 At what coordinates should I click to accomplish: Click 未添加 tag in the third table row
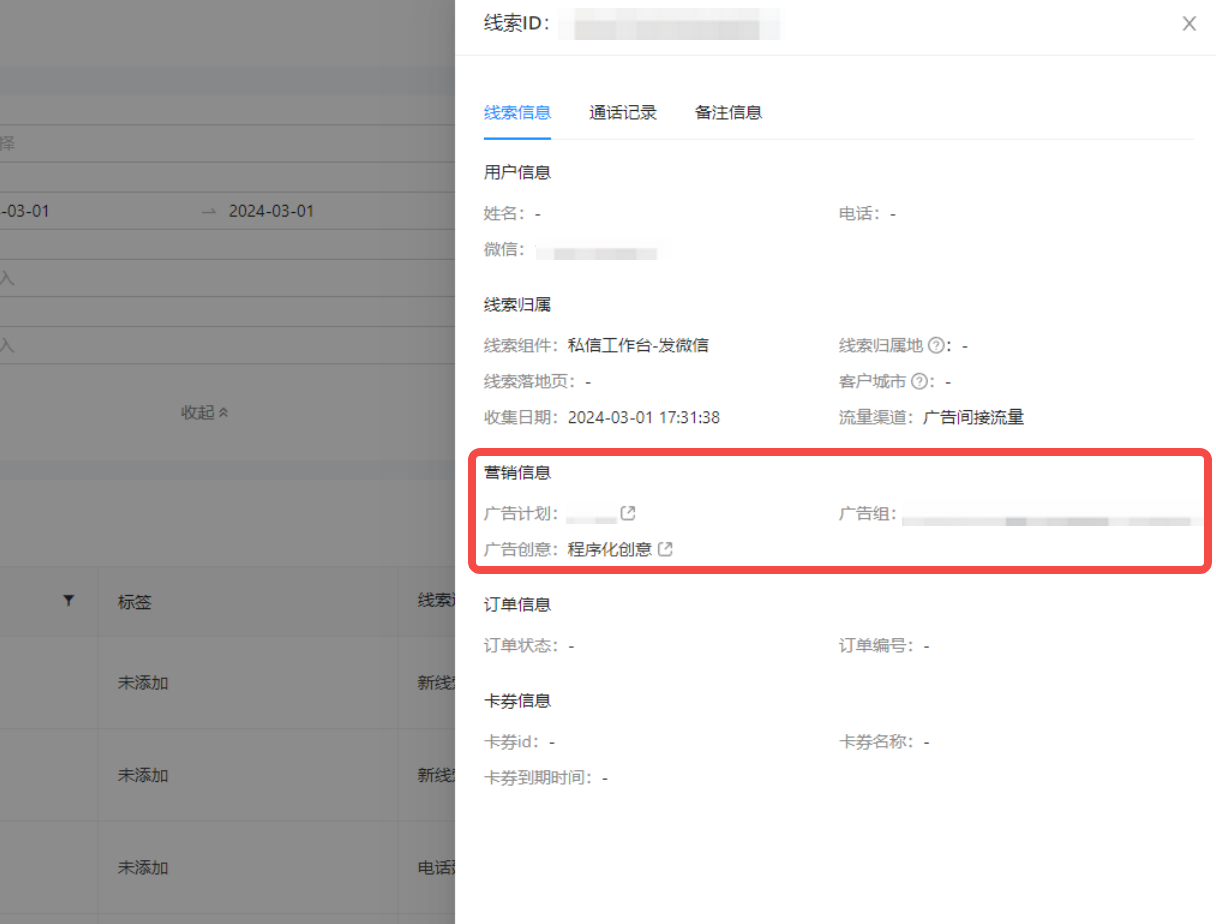coord(143,868)
